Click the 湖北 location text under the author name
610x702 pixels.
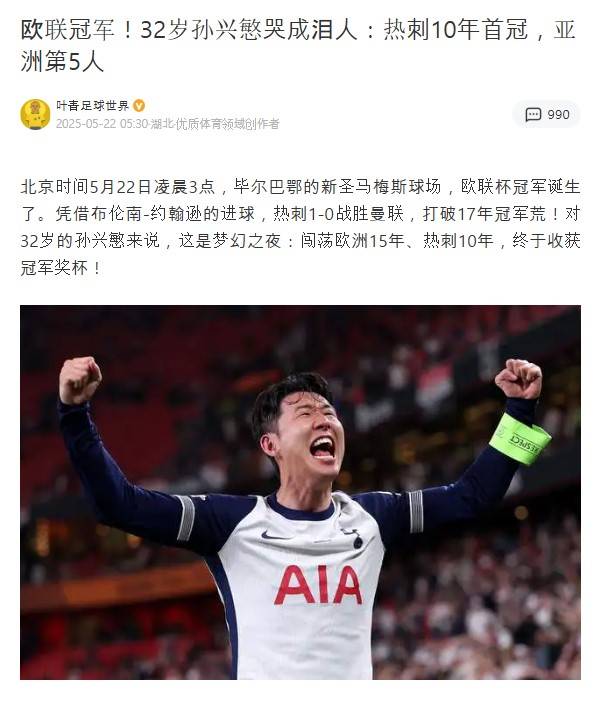pyautogui.click(x=162, y=124)
